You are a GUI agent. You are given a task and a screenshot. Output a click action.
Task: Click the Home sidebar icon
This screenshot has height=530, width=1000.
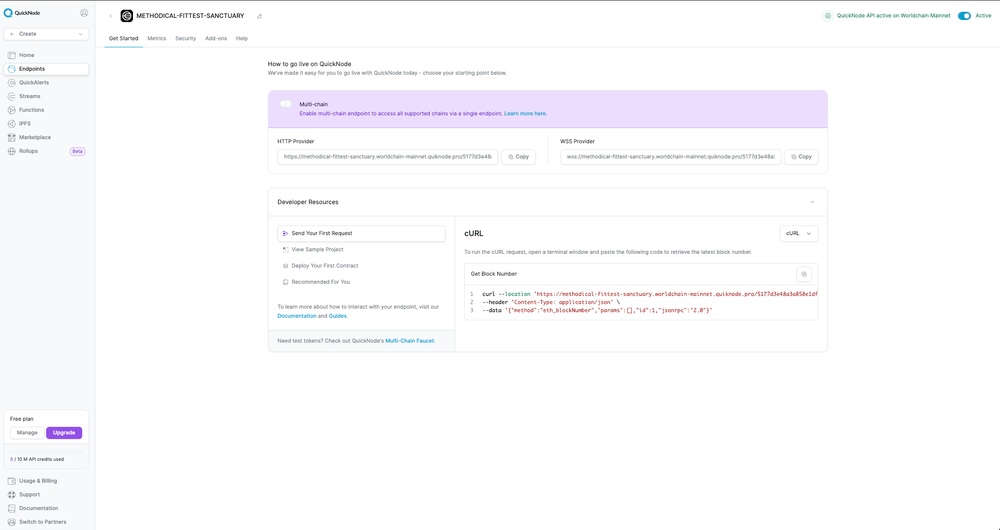pos(11,55)
